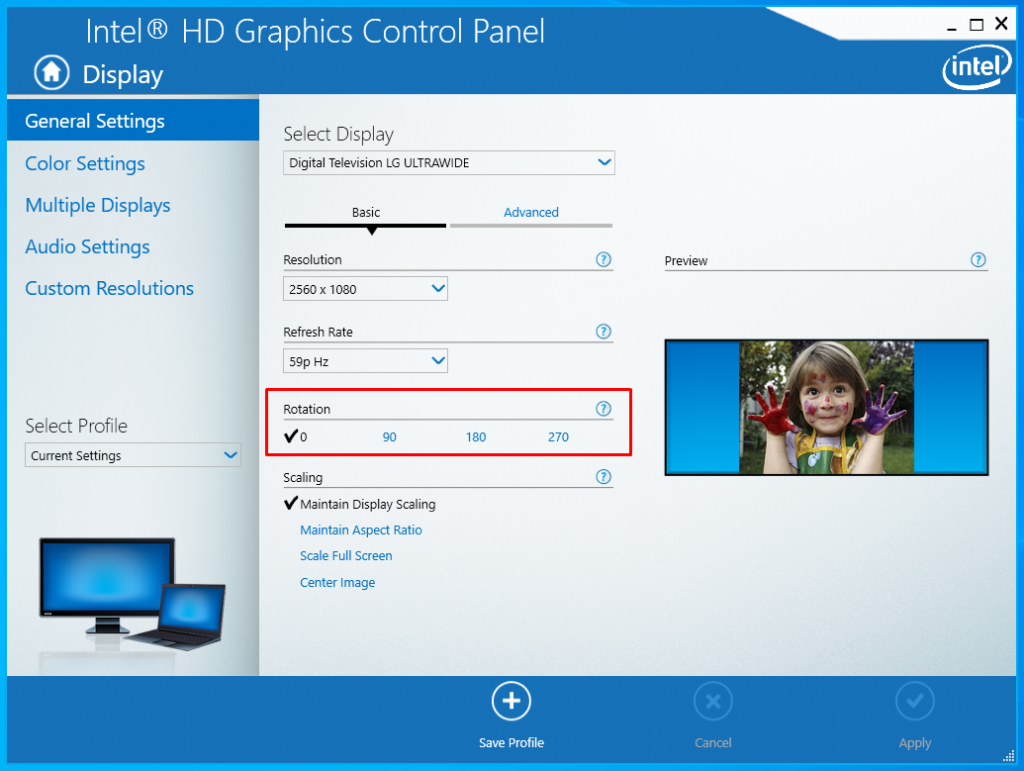
Task: Open the Select Display dropdown
Action: [x=449, y=163]
